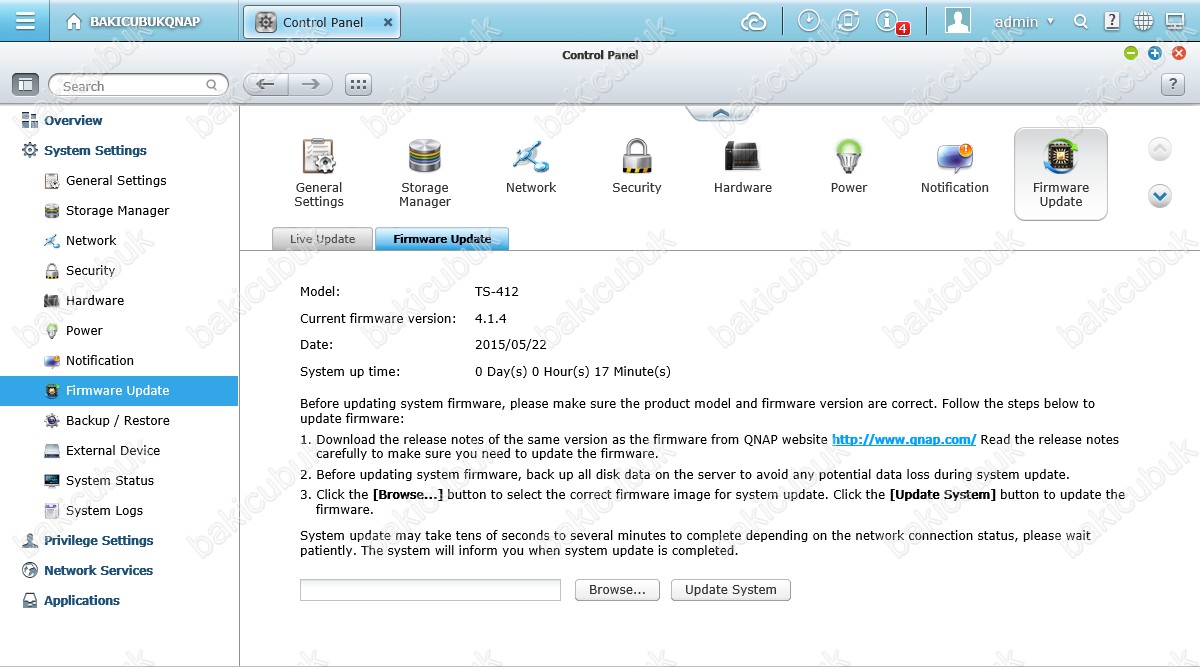Click the Network icon in the icon strip
Viewport: 1200px width, 667px height.
tap(531, 157)
